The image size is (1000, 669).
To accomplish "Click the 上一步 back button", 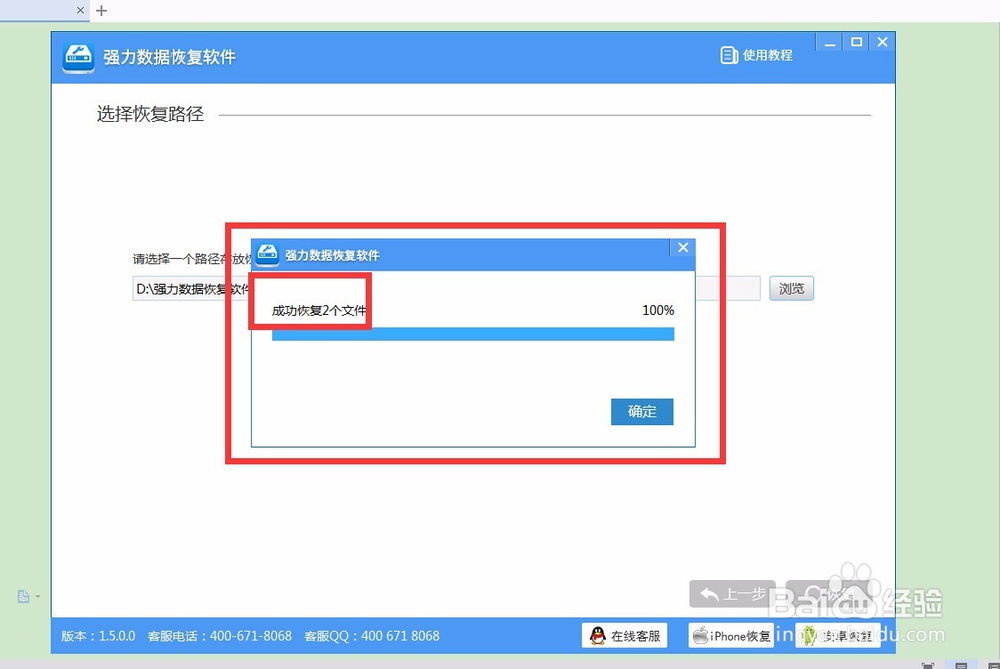I will [733, 594].
